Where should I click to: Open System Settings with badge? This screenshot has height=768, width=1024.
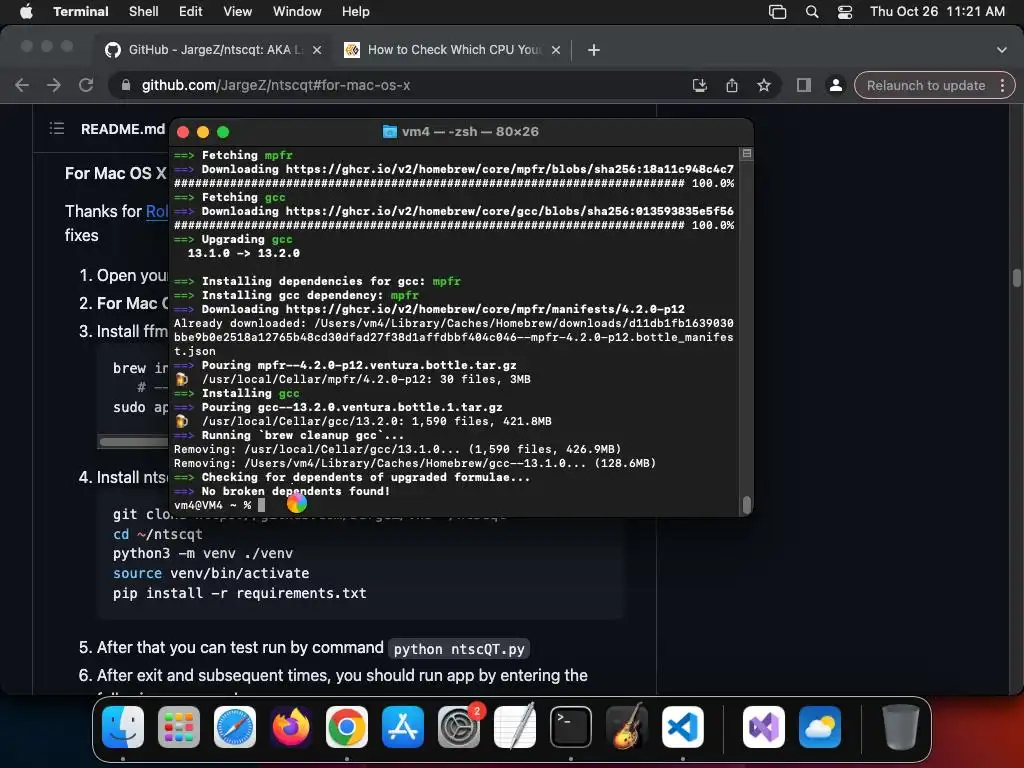[x=459, y=727]
